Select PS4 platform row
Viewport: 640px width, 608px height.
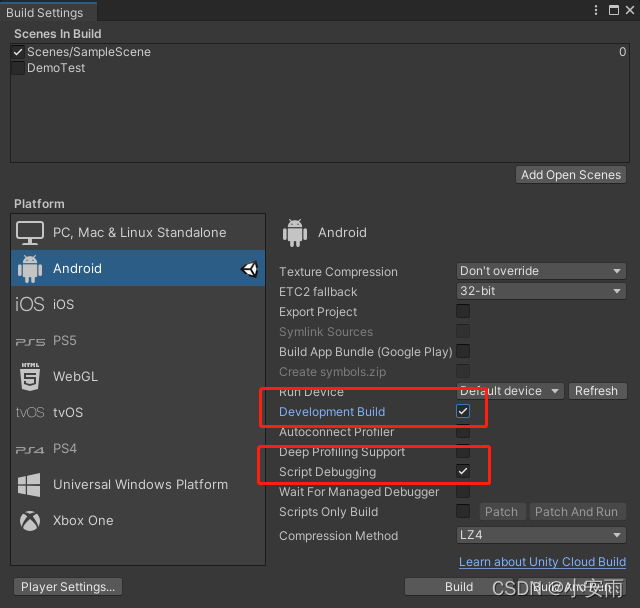tap(138, 448)
